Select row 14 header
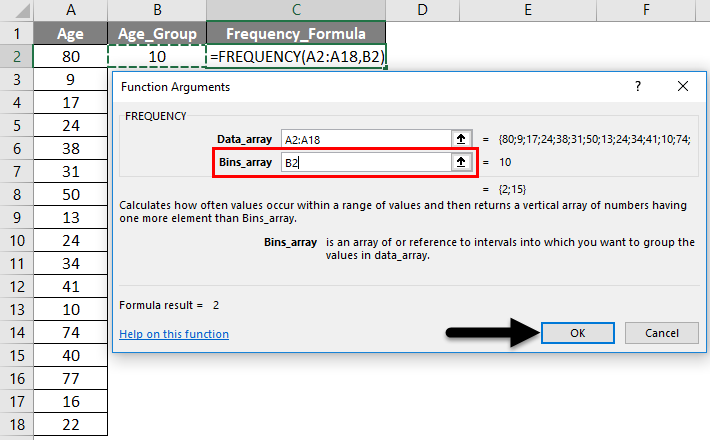The image size is (710, 440). pos(17,332)
